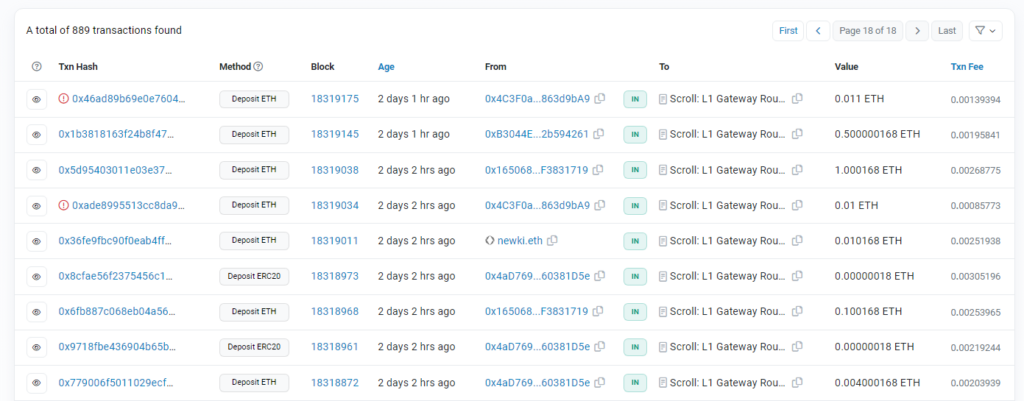
Task: Copy From address in block 18318872 row
Action: 600,382
